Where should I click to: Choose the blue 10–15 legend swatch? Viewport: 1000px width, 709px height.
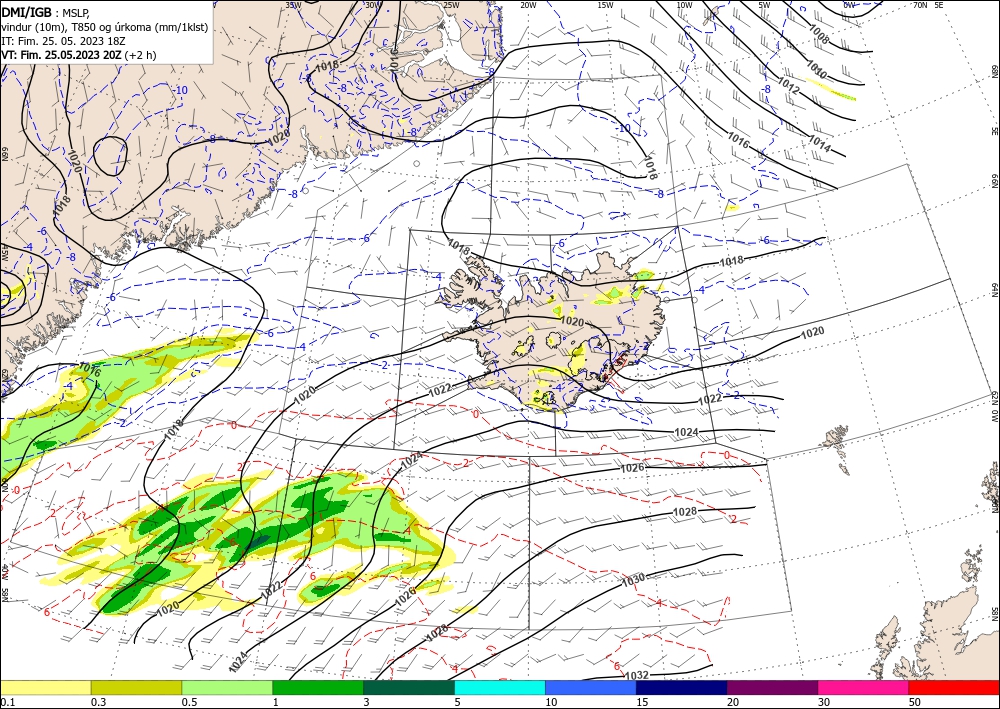(x=591, y=687)
